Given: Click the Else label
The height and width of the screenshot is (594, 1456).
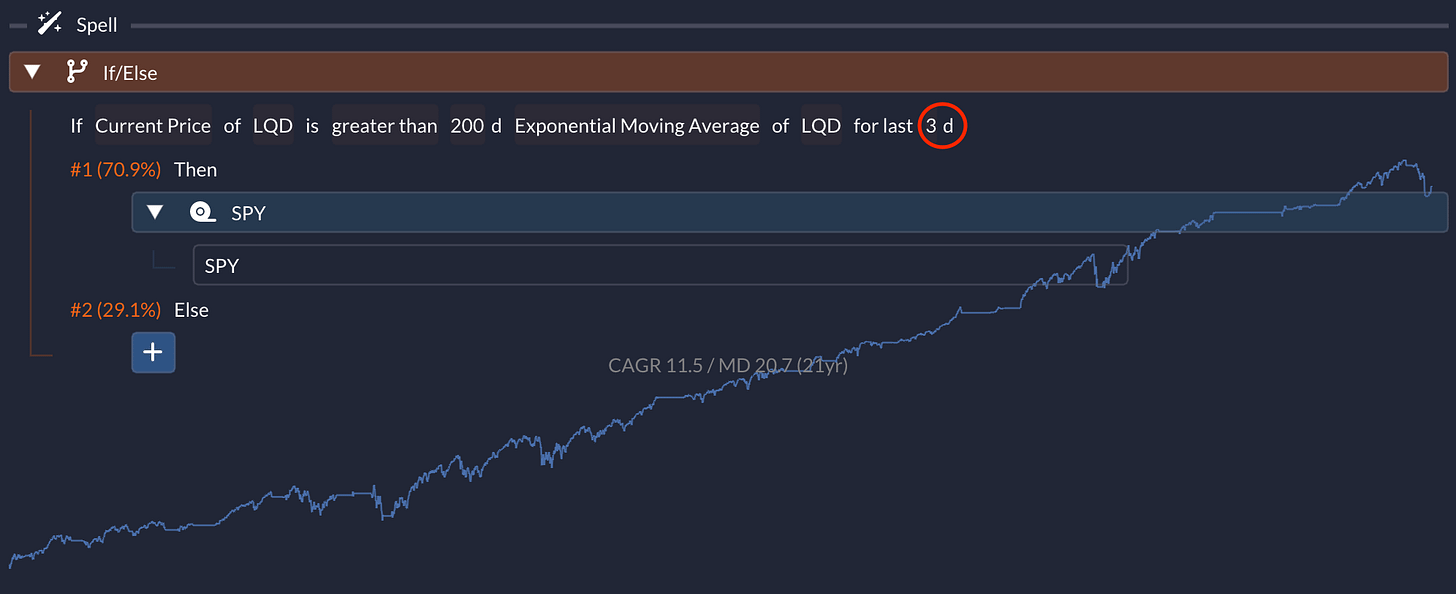Looking at the screenshot, I should tap(191, 310).
